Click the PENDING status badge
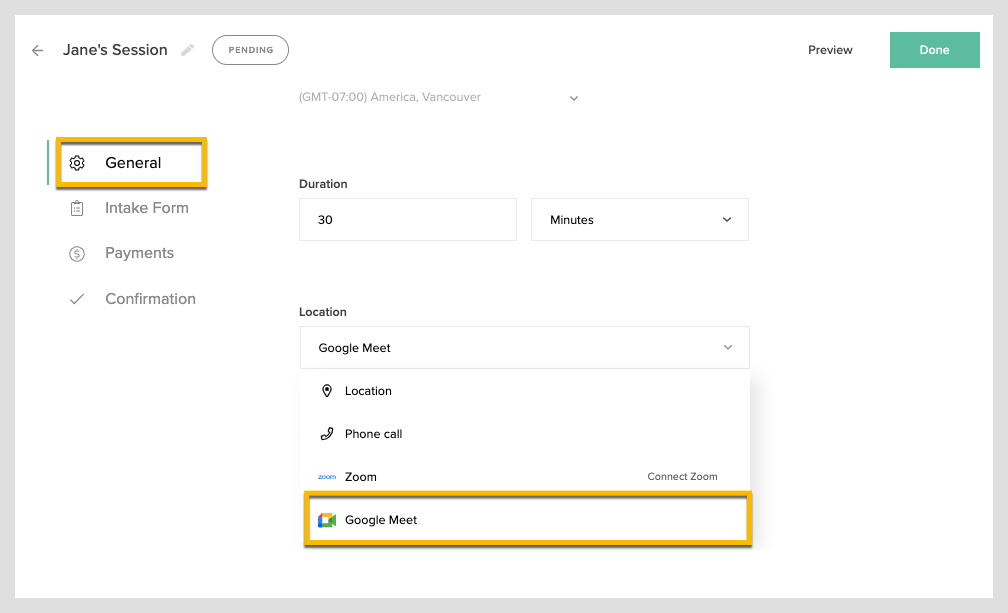Viewport: 1008px width, 613px height. [x=251, y=50]
